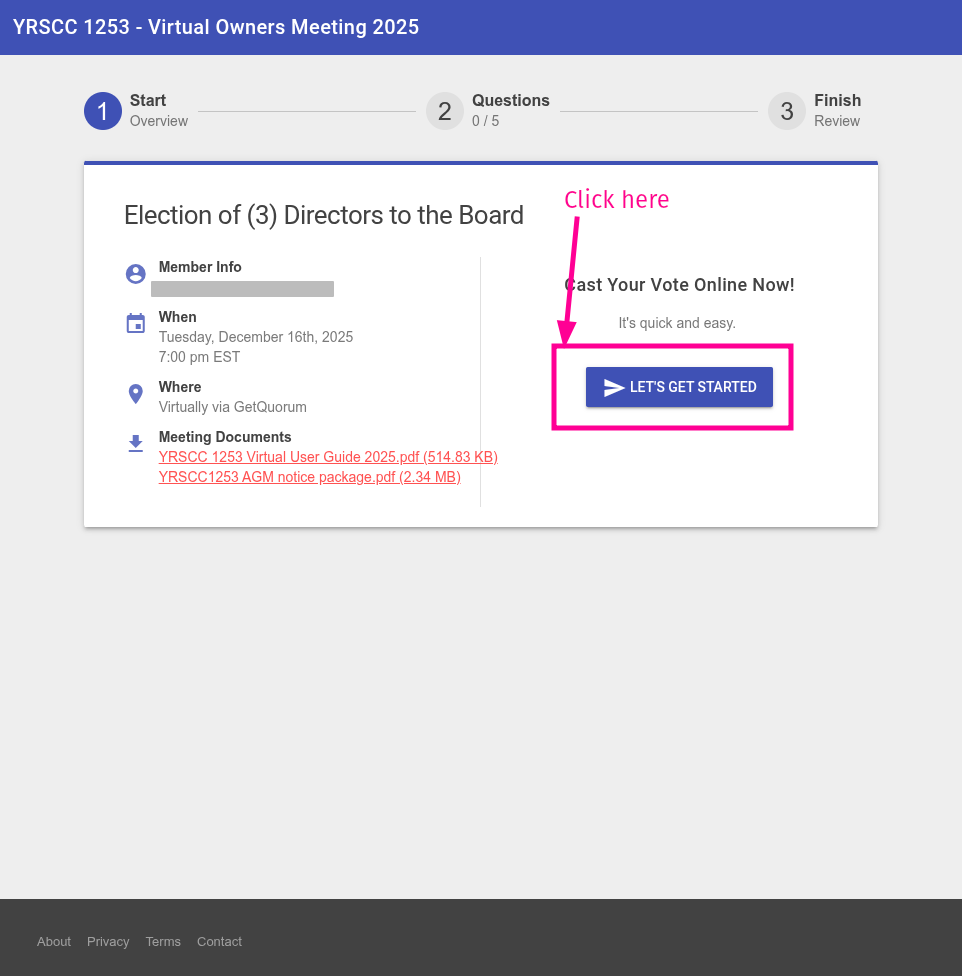Click the Member Info account icon
962x976 pixels.
click(x=136, y=274)
